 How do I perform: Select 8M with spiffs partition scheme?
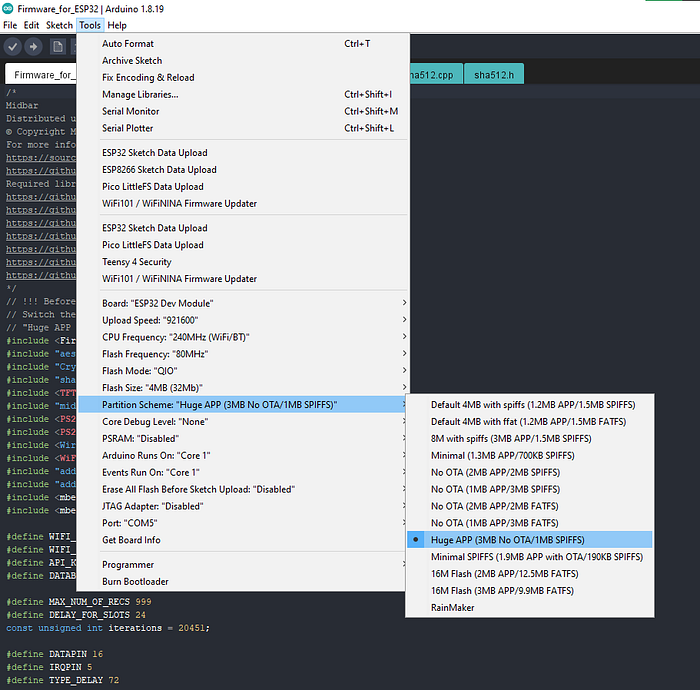pos(530,439)
